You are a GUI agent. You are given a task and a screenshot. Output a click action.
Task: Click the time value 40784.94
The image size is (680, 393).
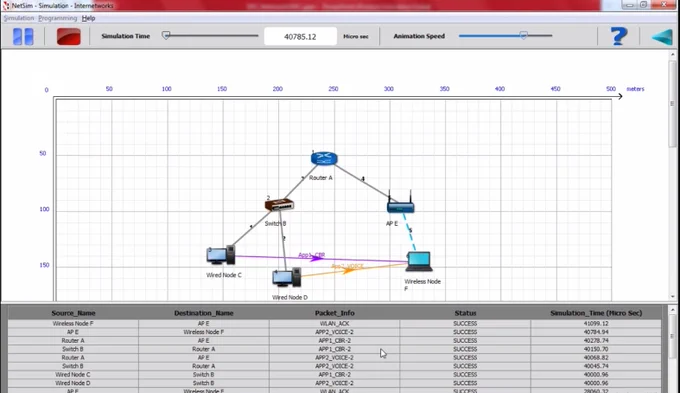pyautogui.click(x=596, y=332)
